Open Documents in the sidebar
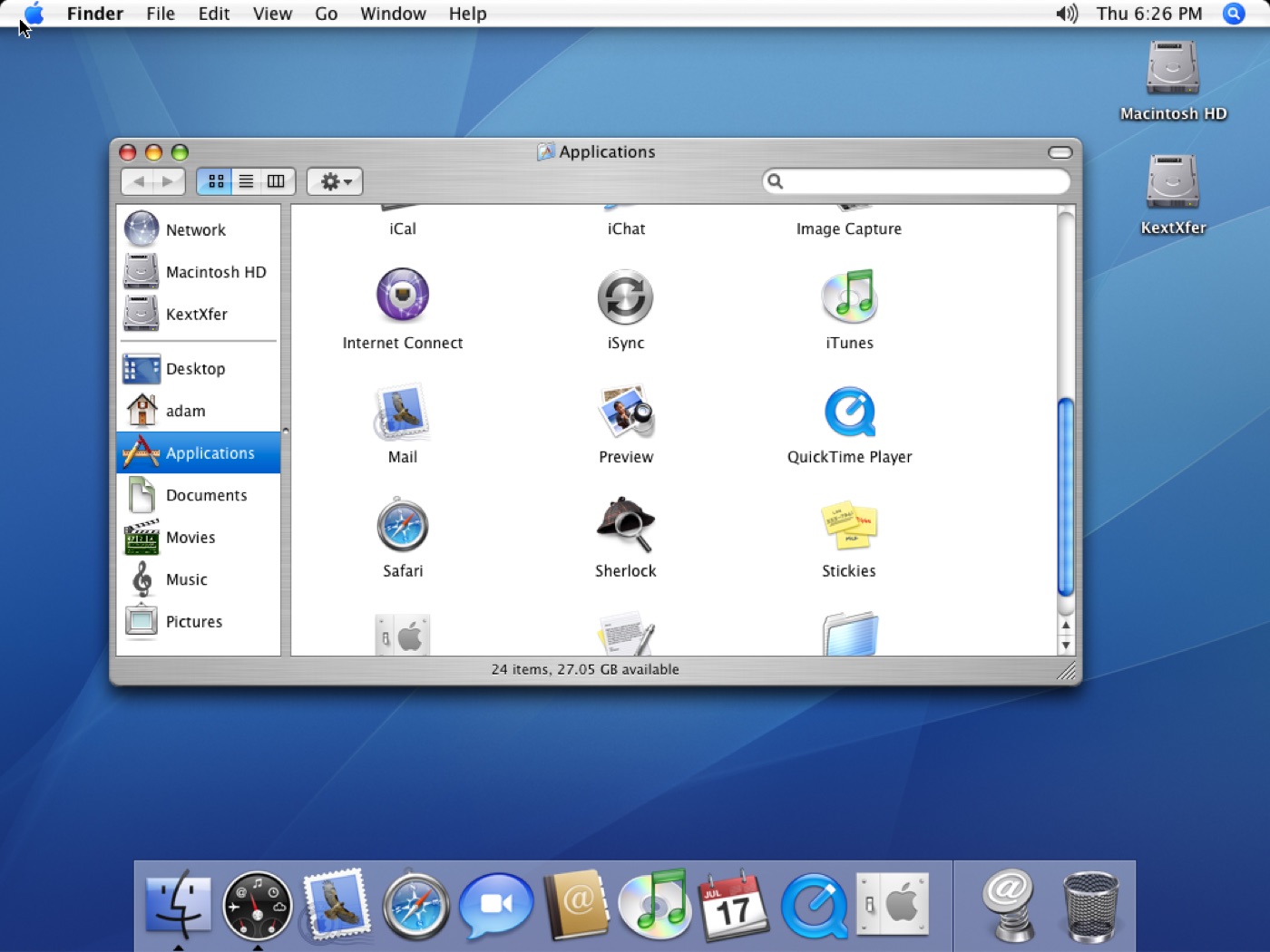The image size is (1270, 952). click(199, 495)
